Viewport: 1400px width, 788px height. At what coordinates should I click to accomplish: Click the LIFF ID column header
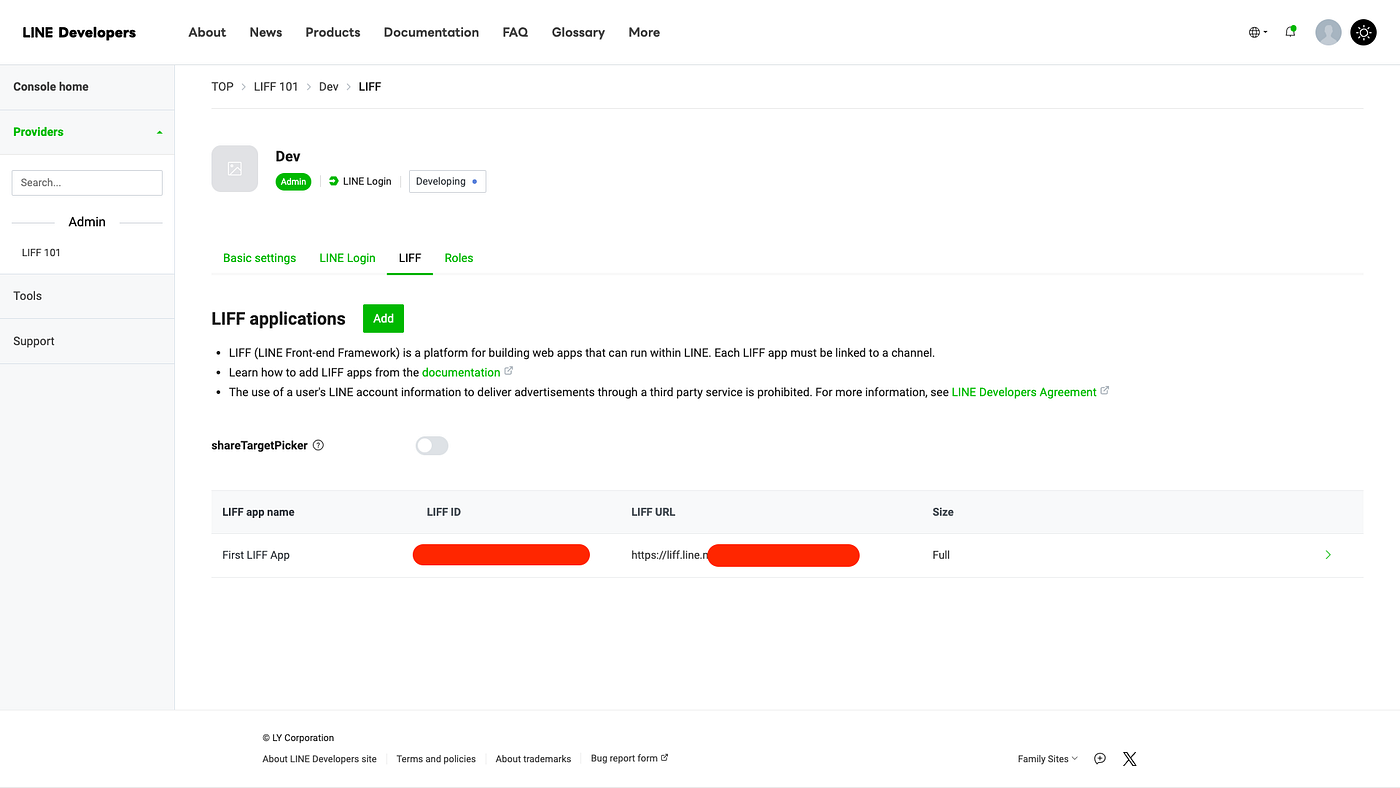[443, 512]
